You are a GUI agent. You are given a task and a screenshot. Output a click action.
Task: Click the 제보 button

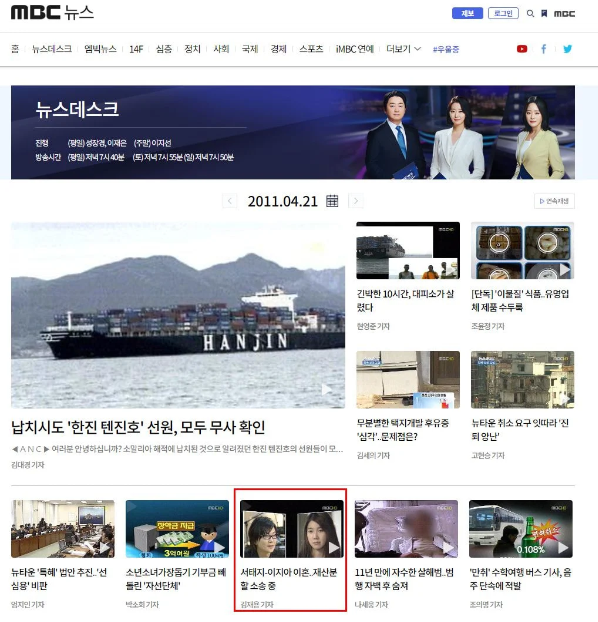[x=467, y=13]
